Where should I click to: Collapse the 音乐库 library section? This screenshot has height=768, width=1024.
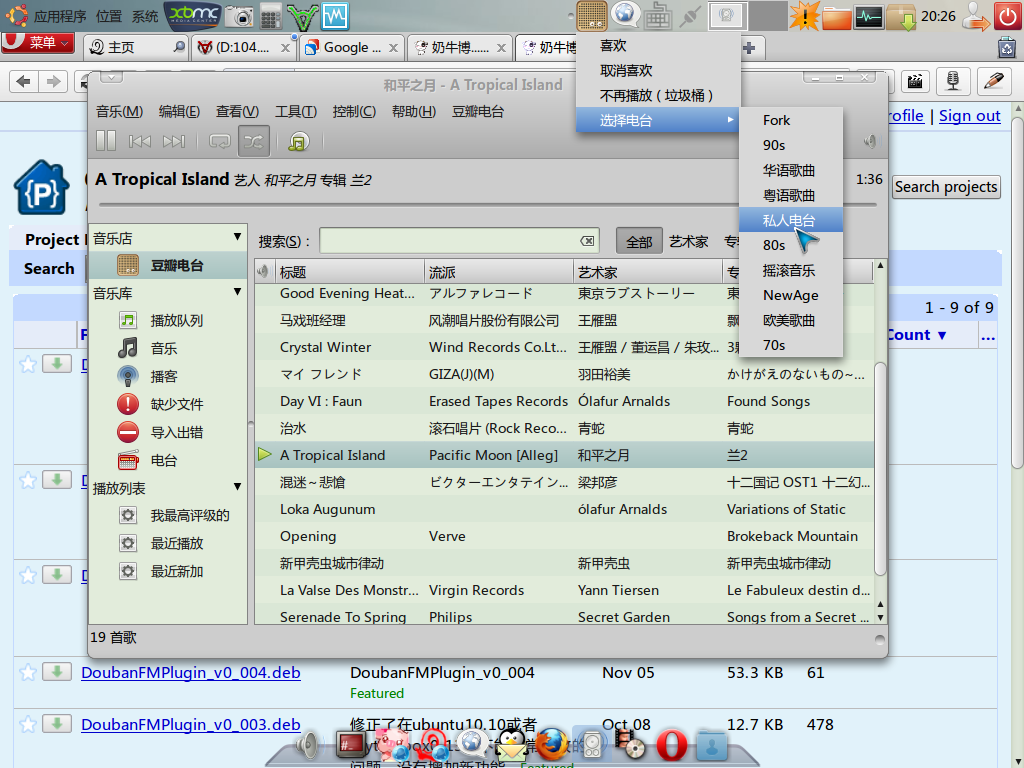[x=237, y=292]
